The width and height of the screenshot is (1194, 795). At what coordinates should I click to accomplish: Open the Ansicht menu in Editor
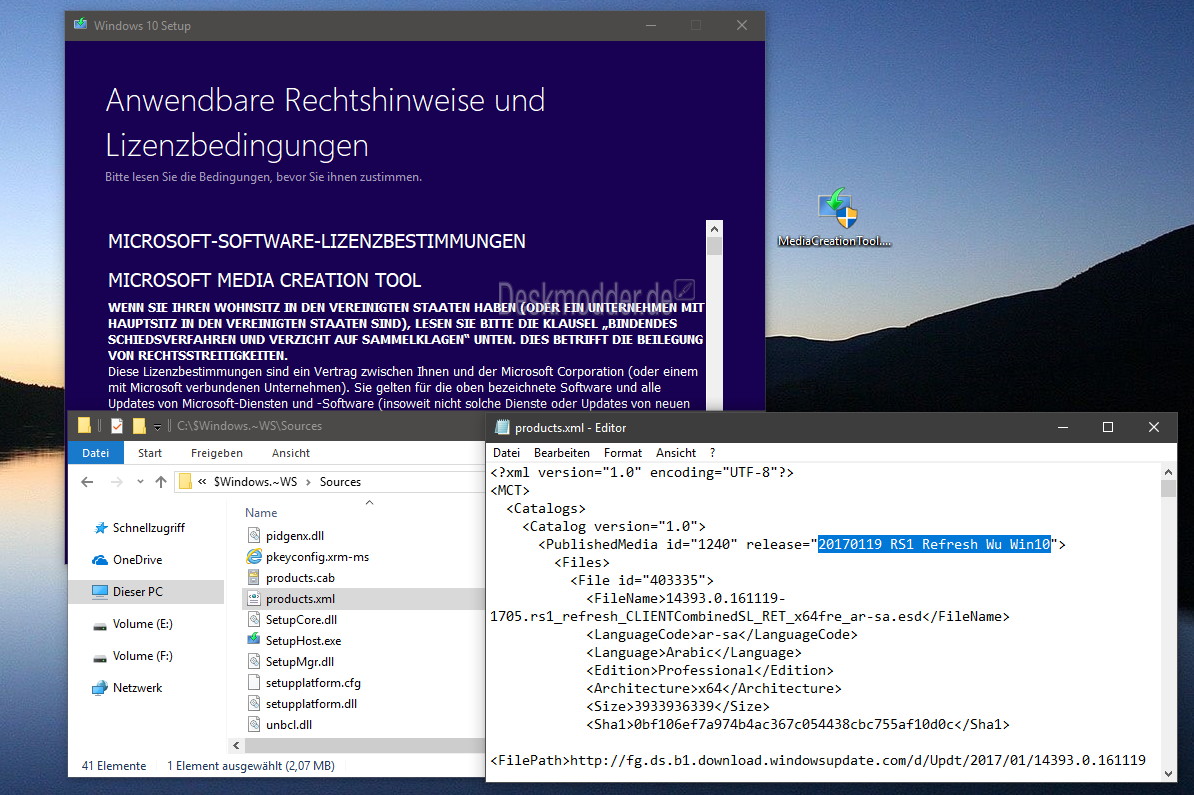[x=676, y=453]
